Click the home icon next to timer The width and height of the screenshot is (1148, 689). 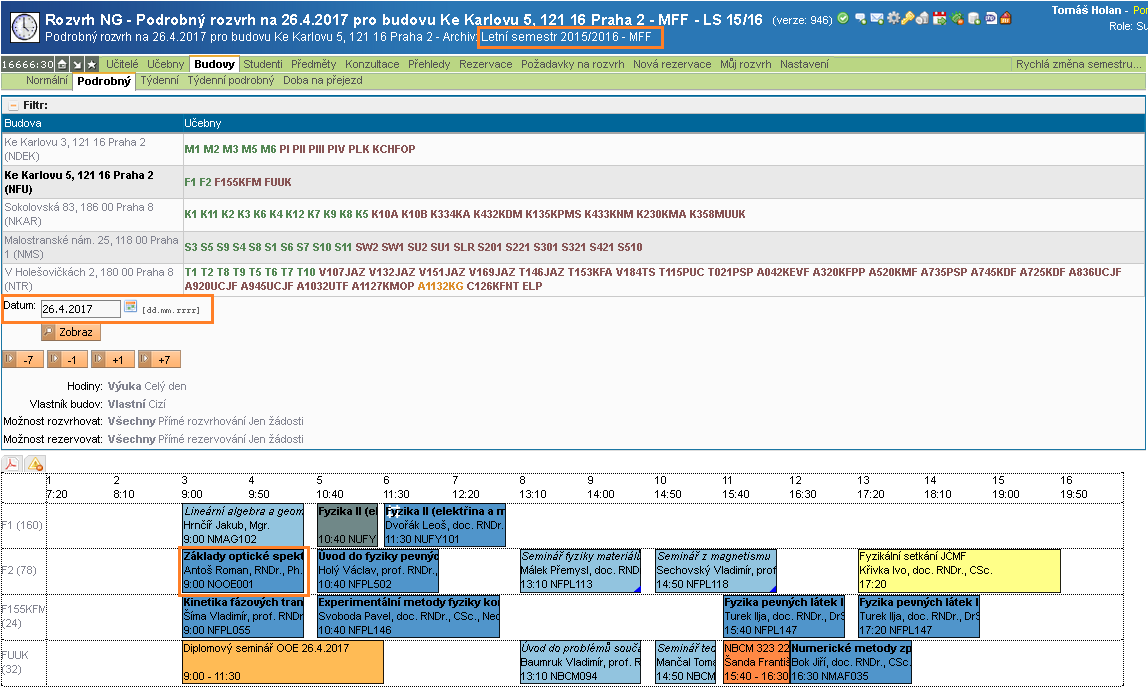[x=61, y=64]
